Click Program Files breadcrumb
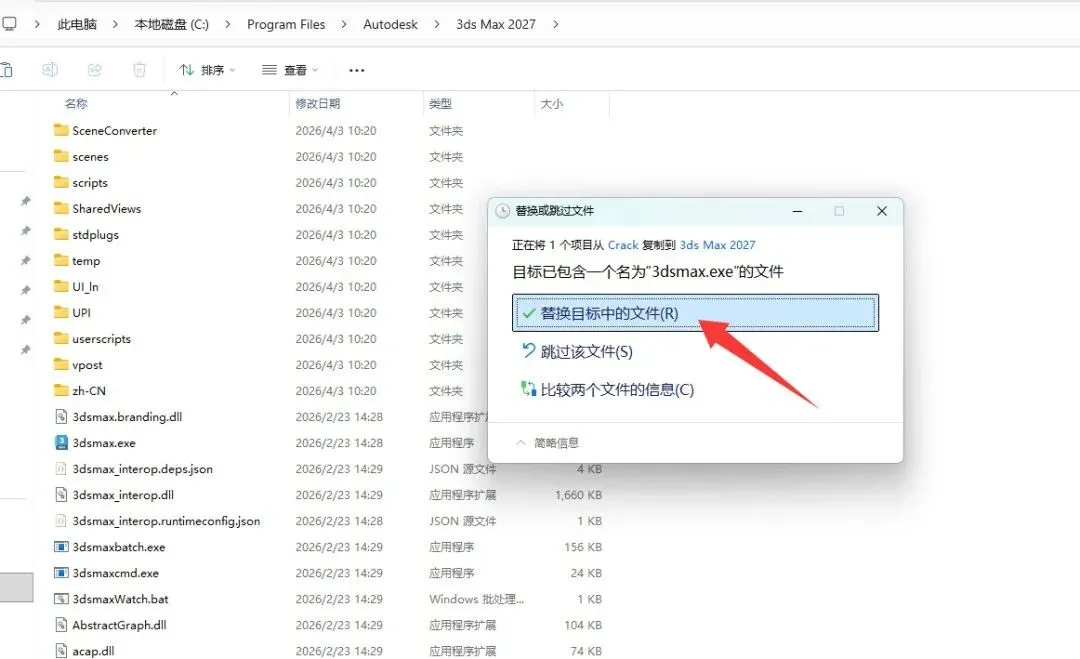Viewport: 1080px width, 659px height. 286,24
